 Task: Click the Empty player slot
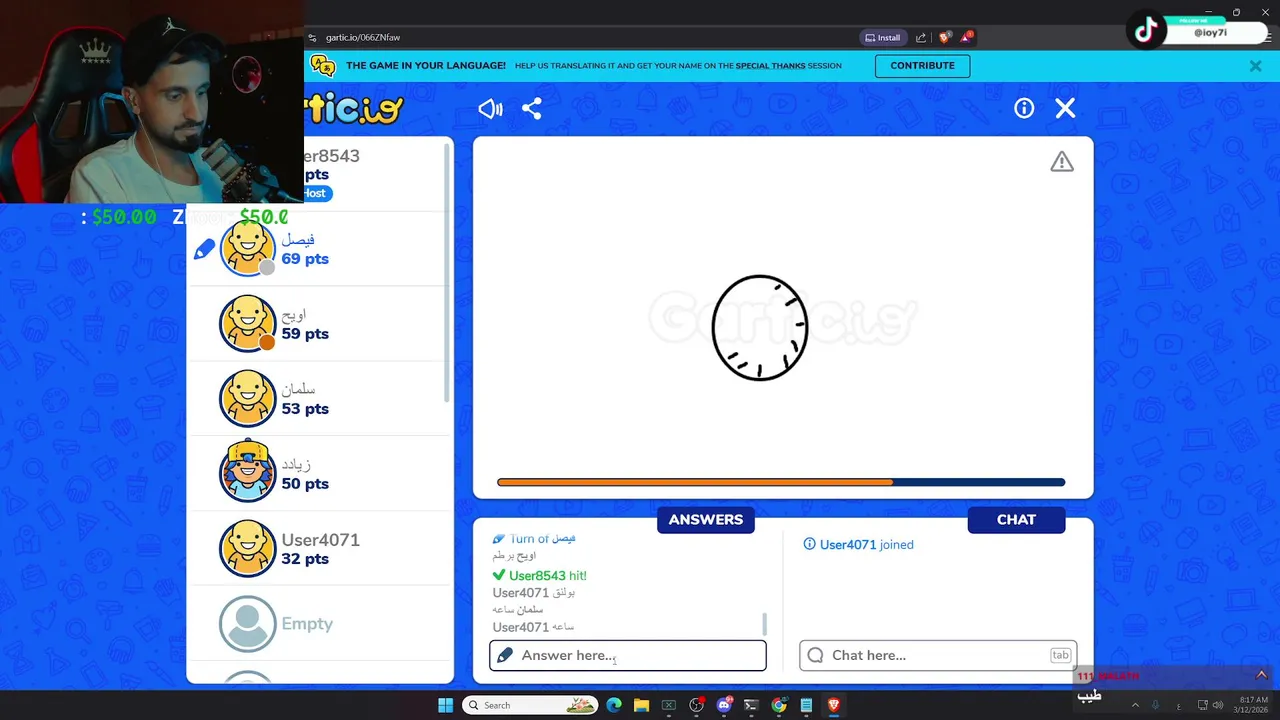click(320, 623)
